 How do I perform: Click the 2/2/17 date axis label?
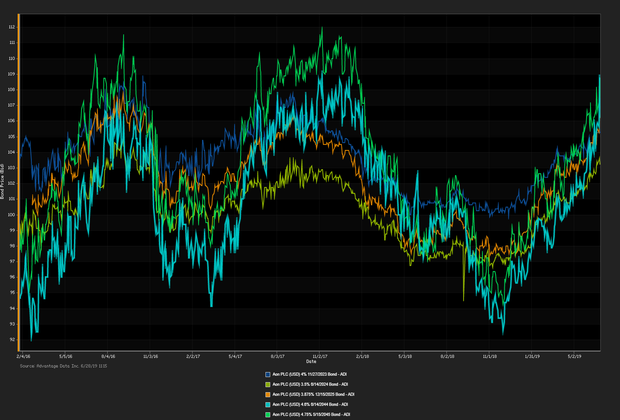pyautogui.click(x=193, y=356)
